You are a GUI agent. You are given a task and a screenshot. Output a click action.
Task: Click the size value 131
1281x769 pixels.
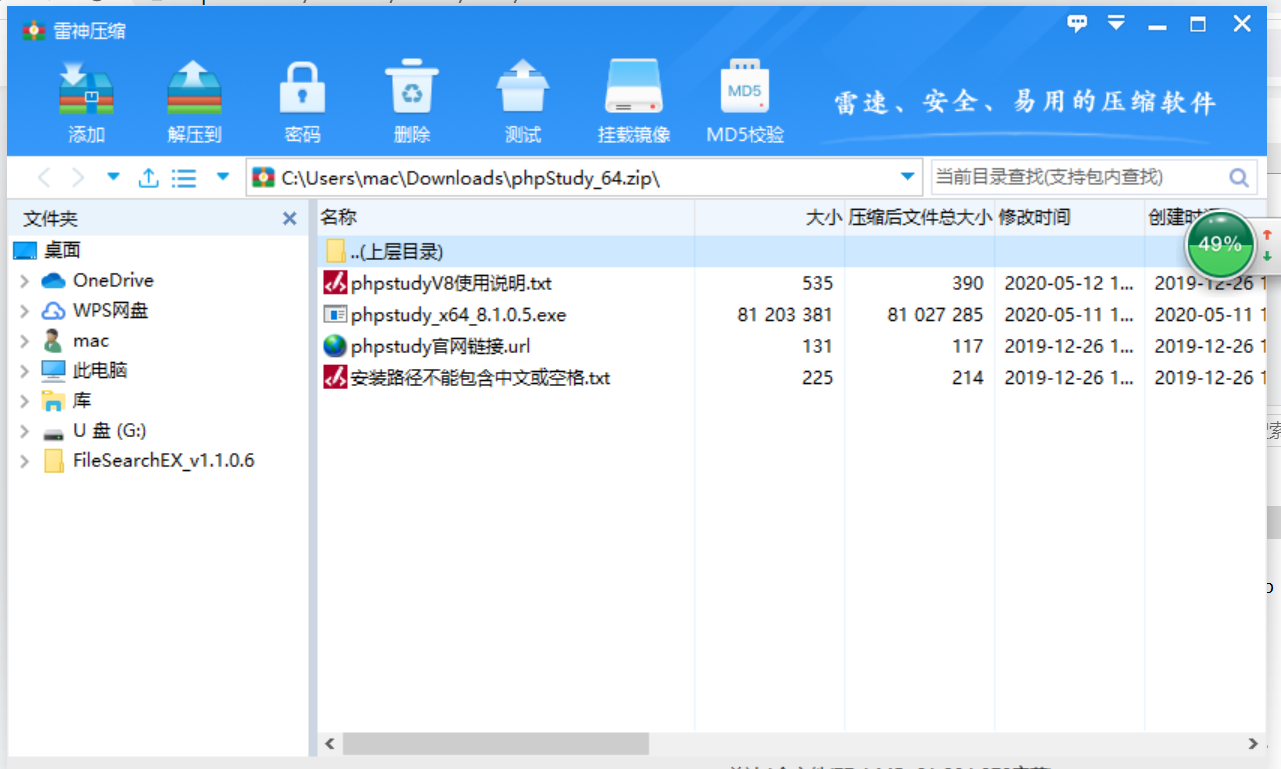(x=817, y=346)
